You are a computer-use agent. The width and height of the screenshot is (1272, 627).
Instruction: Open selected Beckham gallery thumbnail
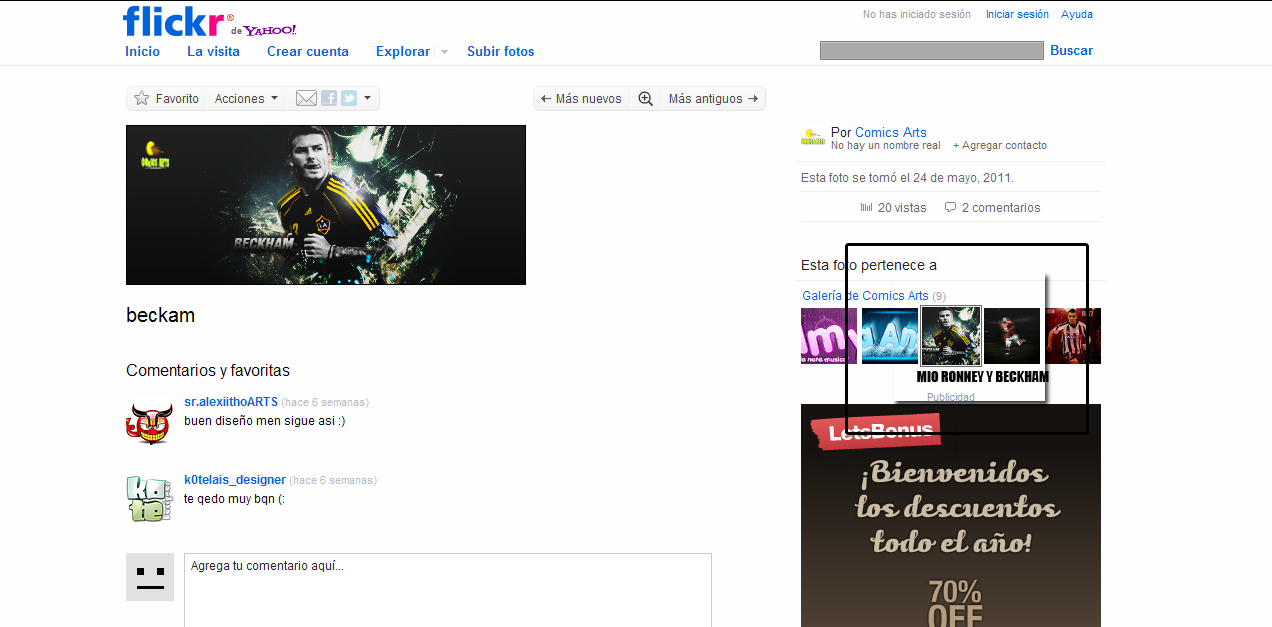(950, 335)
